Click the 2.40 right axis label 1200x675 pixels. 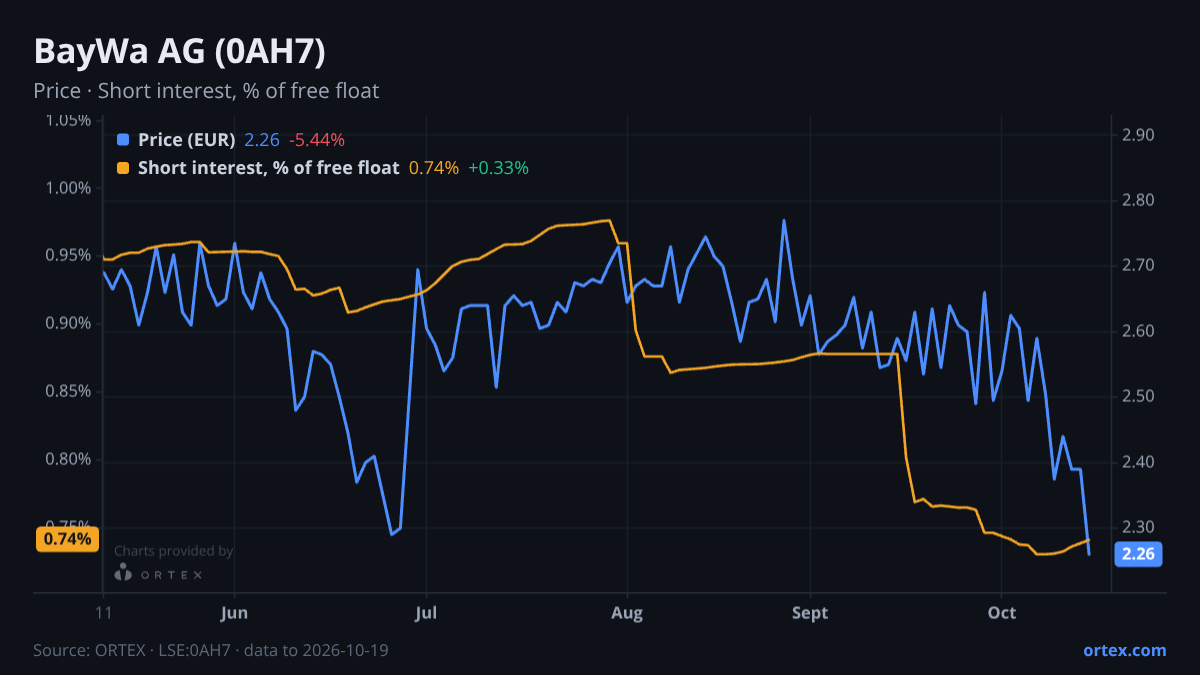(1139, 462)
